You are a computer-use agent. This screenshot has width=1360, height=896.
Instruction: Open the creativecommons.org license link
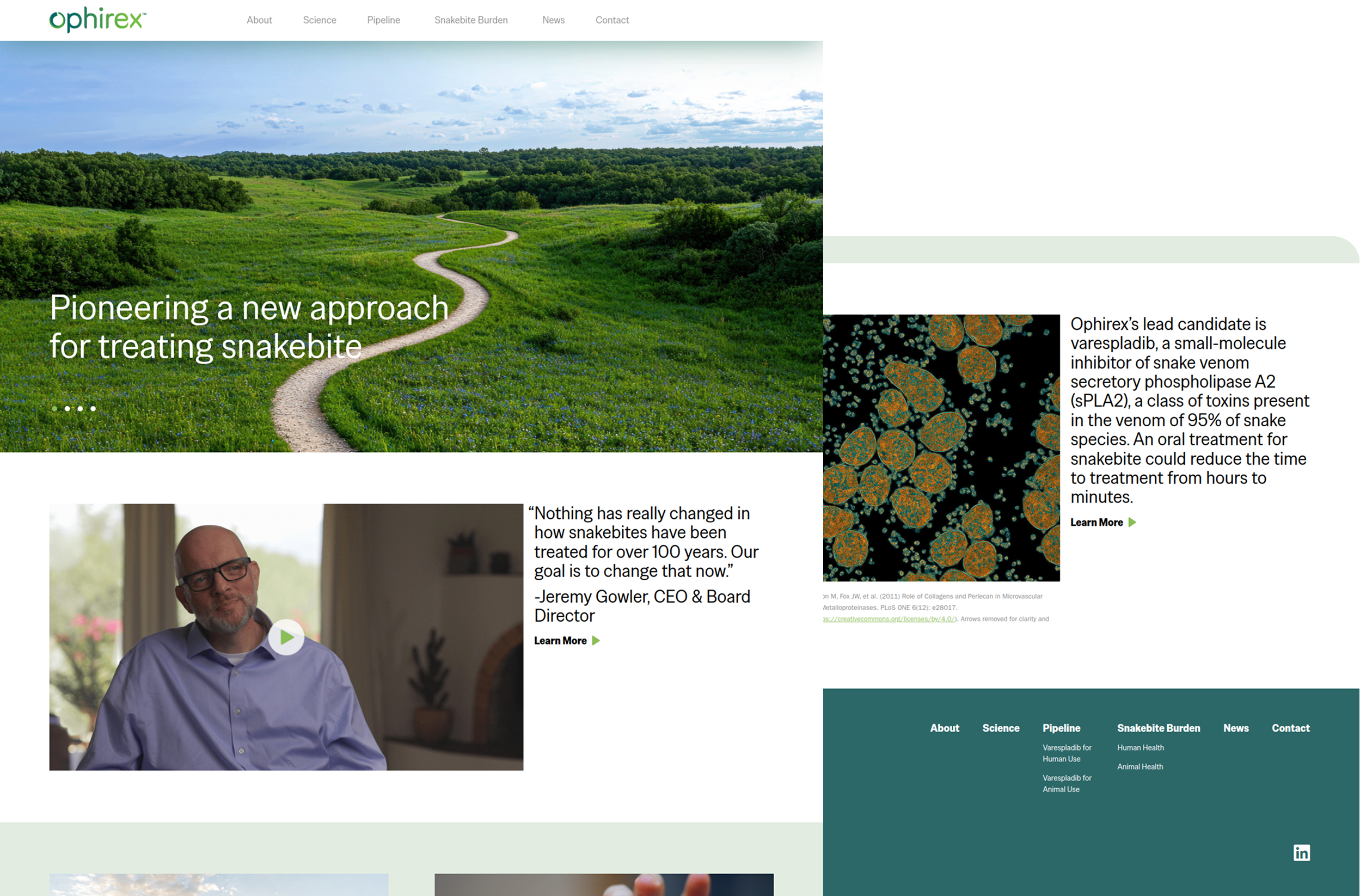[x=889, y=619]
